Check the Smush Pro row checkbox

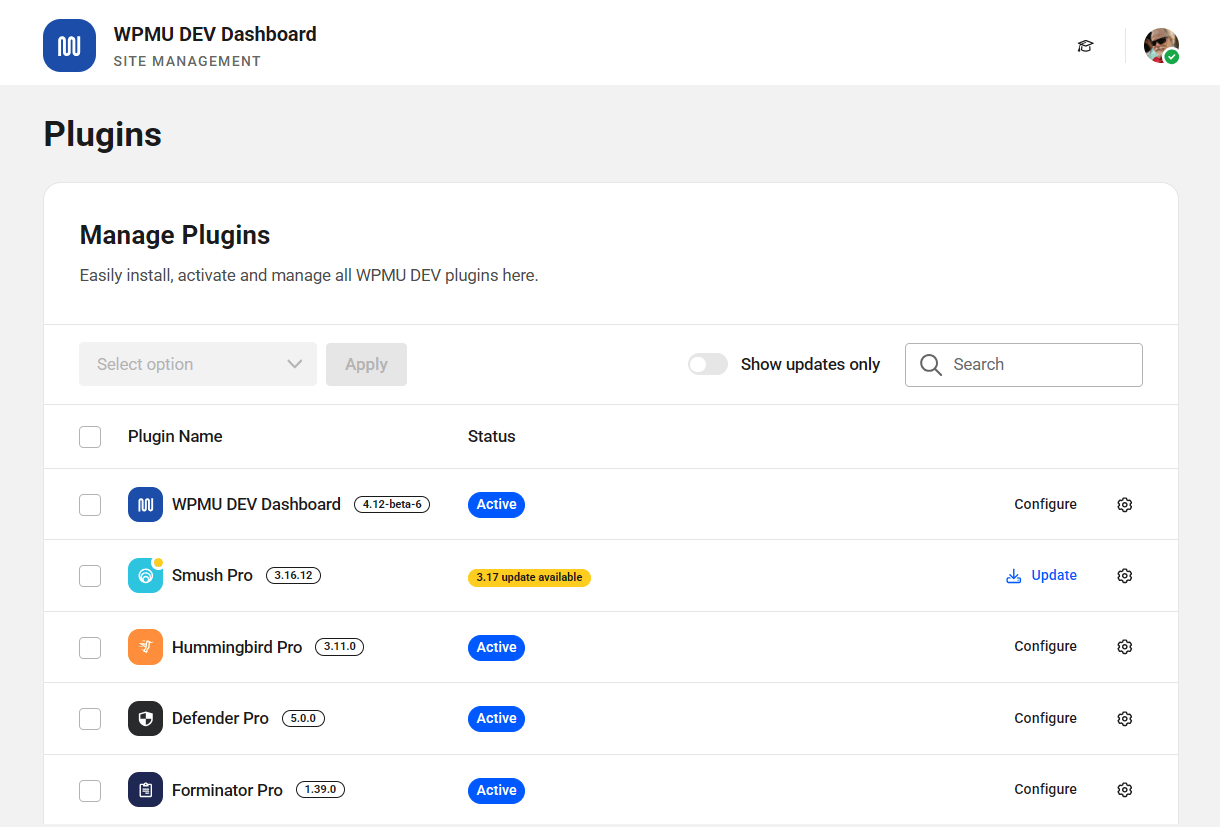pyautogui.click(x=90, y=576)
